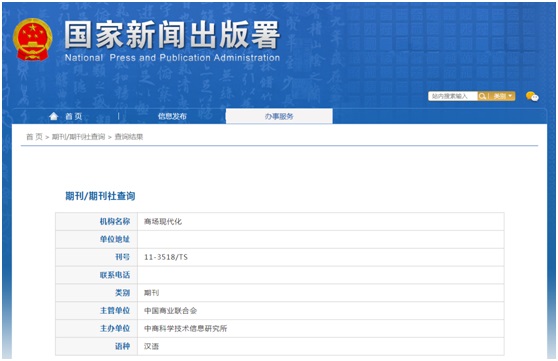Open the 信息发布 navigation tab
The image size is (558, 361).
coord(172,116)
